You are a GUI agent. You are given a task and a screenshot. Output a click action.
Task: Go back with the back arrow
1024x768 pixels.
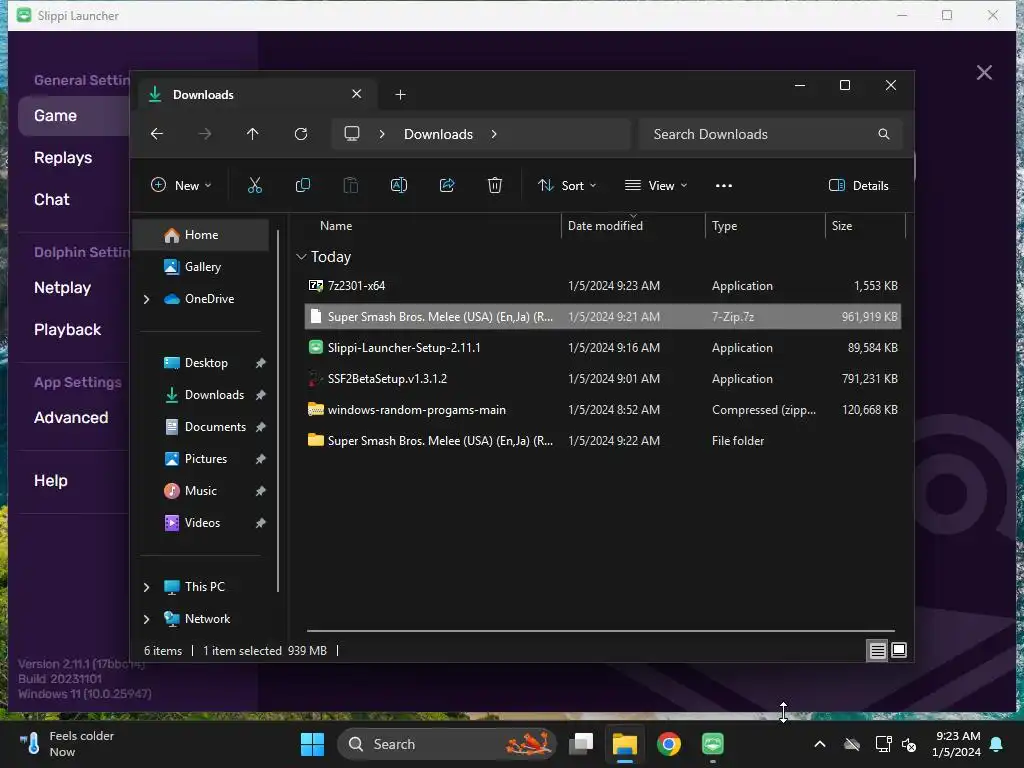point(157,134)
